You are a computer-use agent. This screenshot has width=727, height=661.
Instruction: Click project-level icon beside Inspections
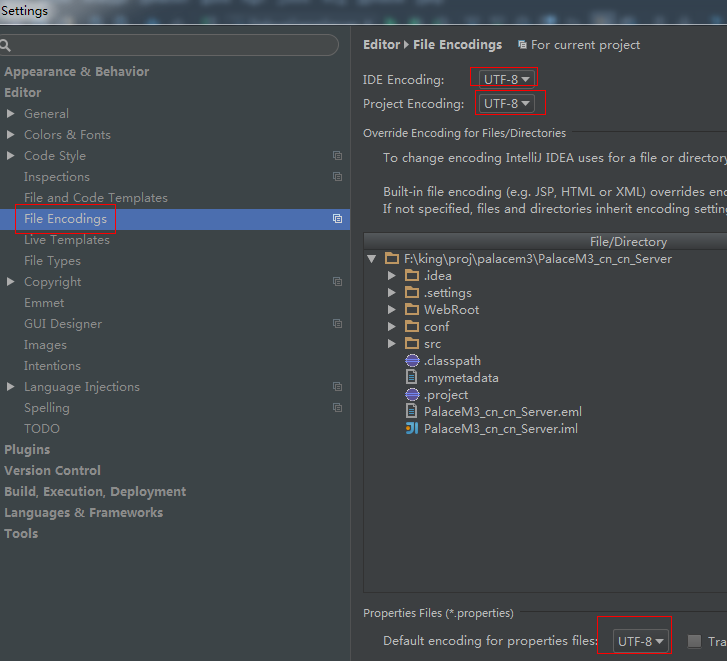tap(338, 177)
